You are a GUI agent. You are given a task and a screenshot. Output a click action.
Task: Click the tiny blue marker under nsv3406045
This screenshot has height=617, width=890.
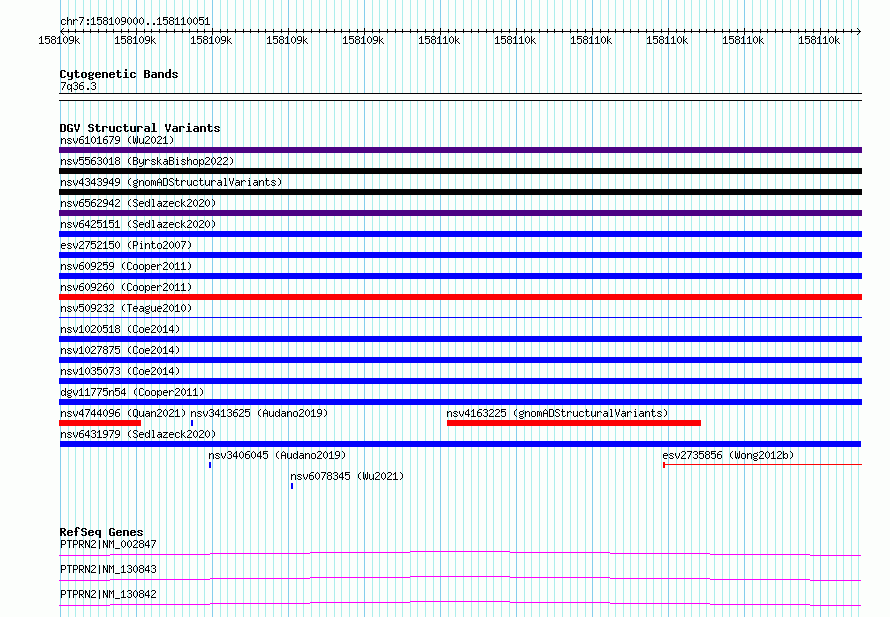210,465
